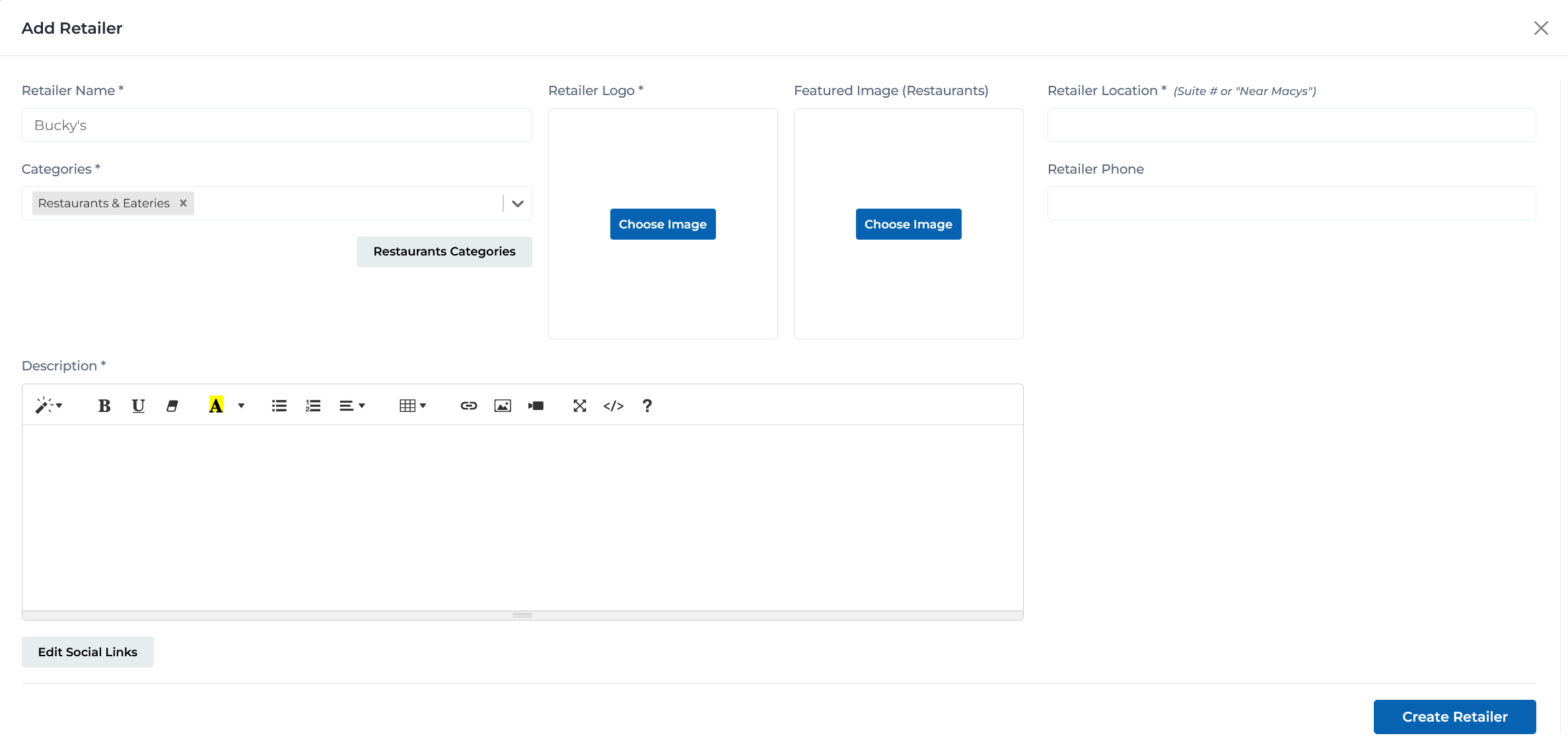Insert an ordered list in the description
Viewport: 1568px width, 748px height.
pyautogui.click(x=312, y=405)
